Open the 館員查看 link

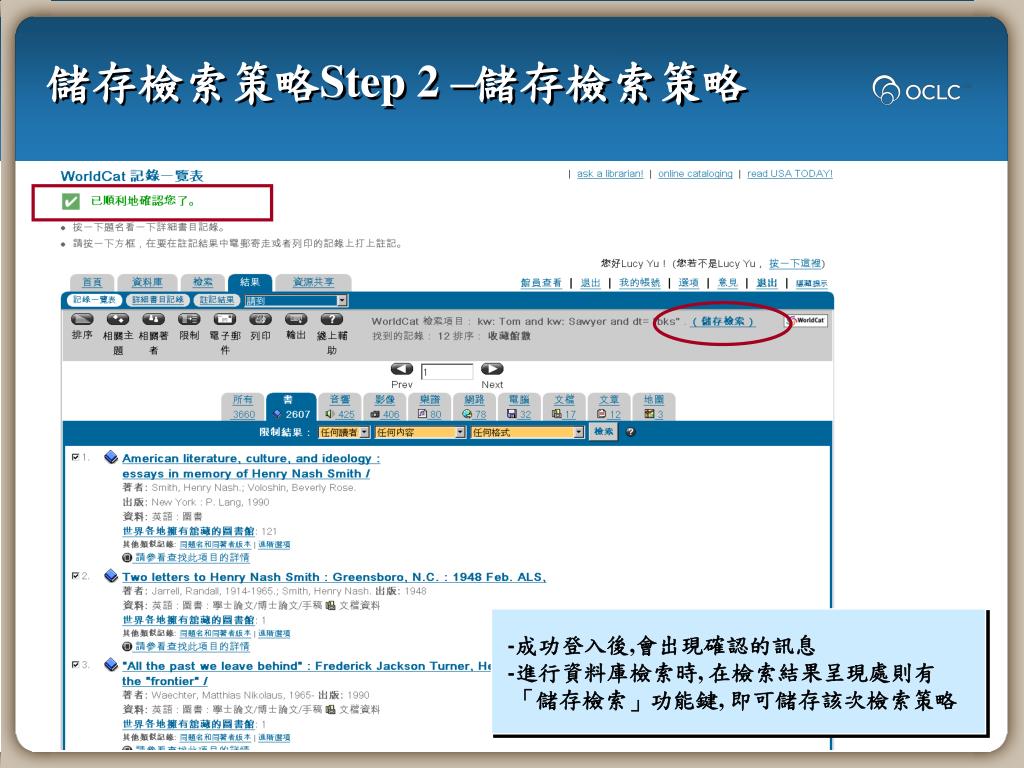coord(541,283)
